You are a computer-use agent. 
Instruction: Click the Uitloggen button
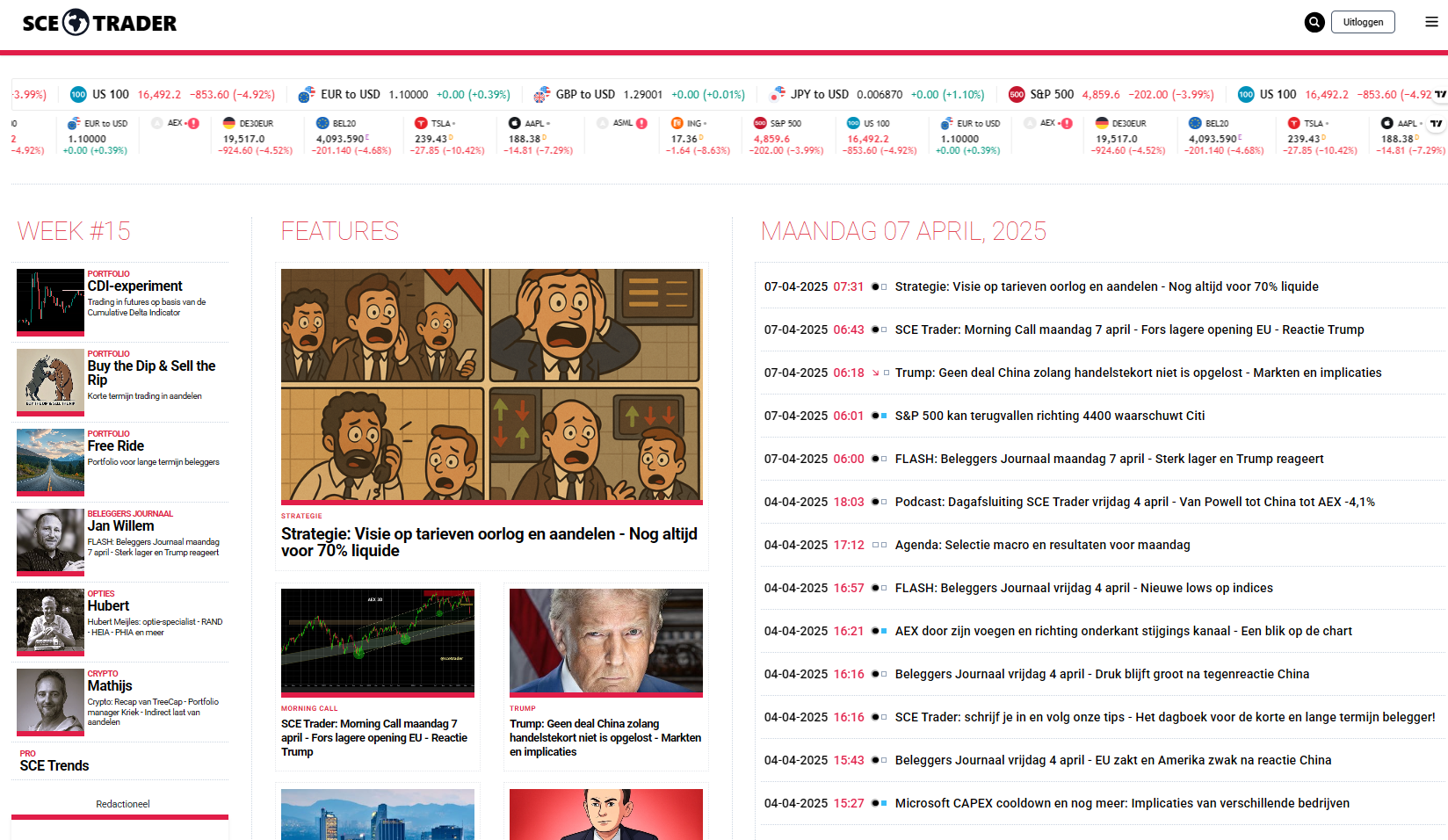point(1363,22)
